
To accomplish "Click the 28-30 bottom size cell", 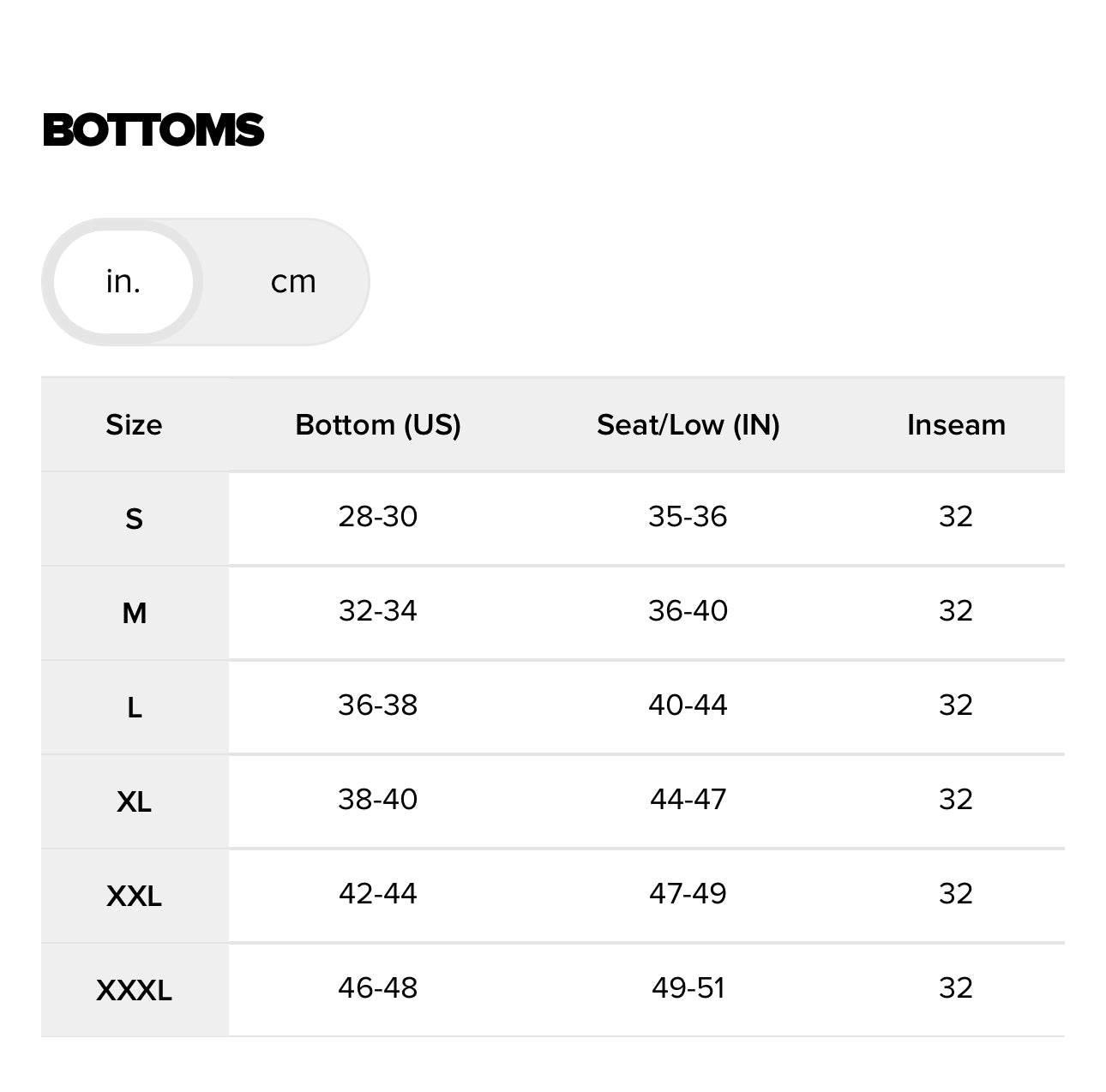I will click(x=378, y=517).
